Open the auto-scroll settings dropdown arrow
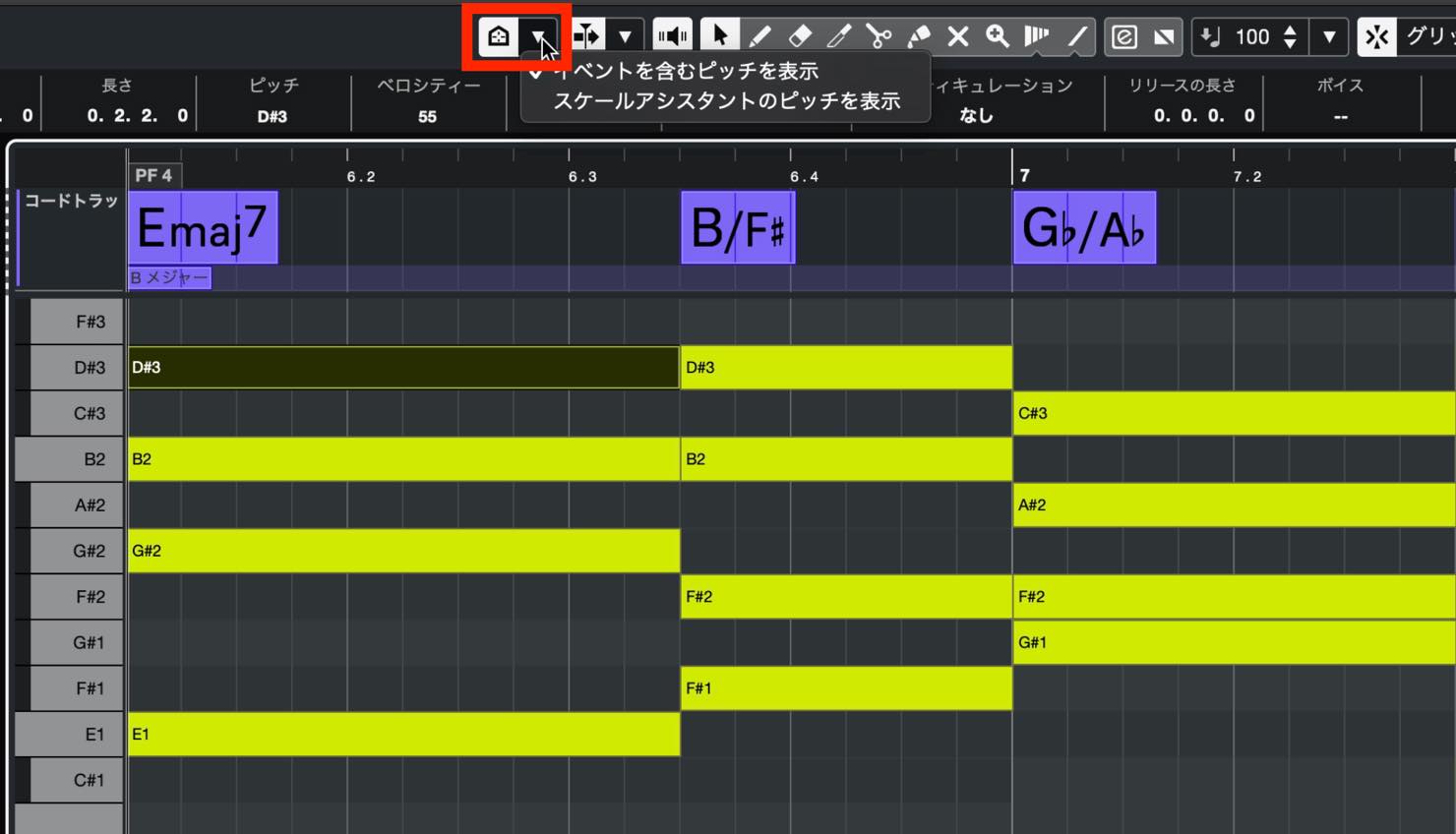 click(x=625, y=37)
